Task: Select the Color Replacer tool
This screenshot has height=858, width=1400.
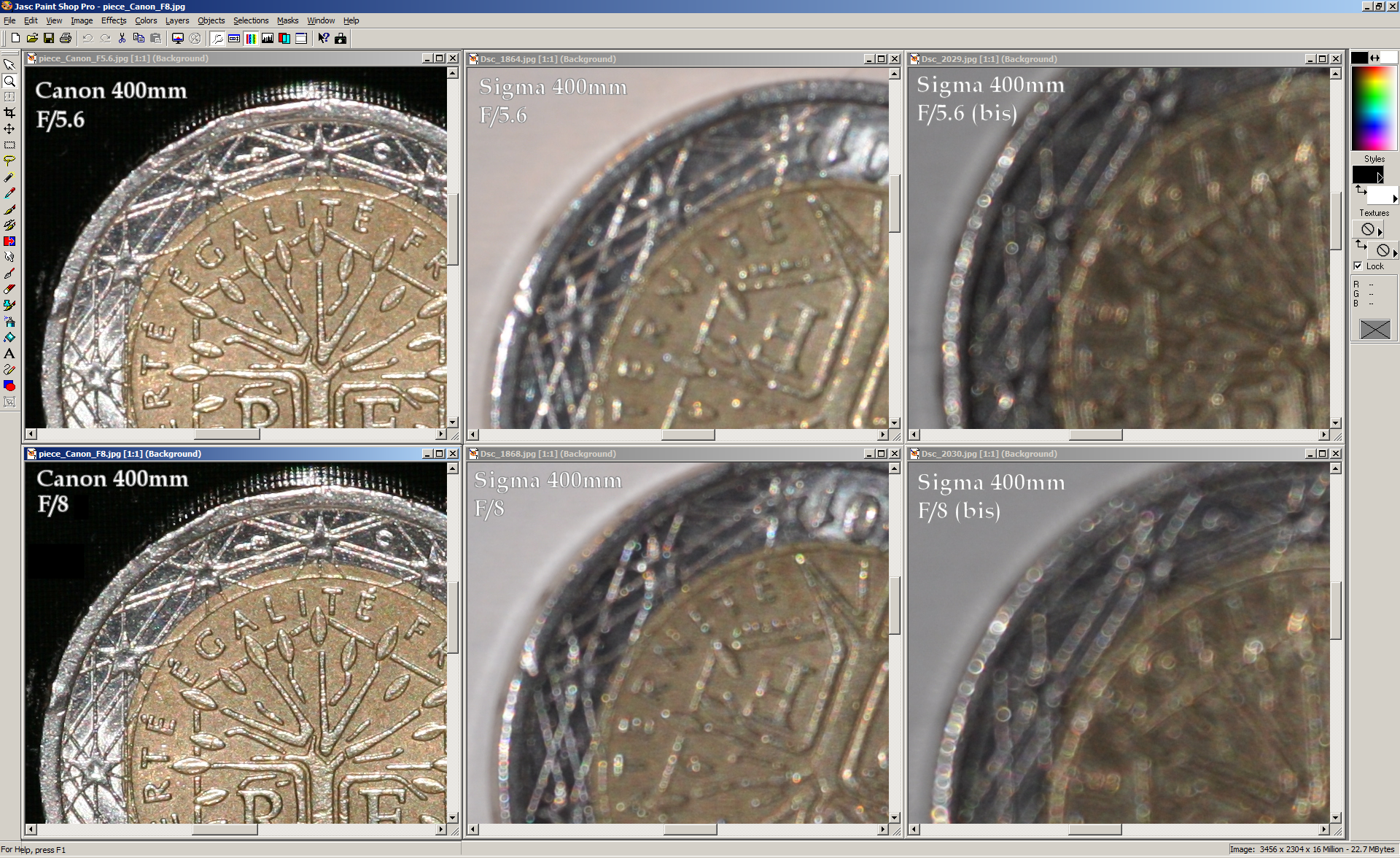Action: coord(9,241)
